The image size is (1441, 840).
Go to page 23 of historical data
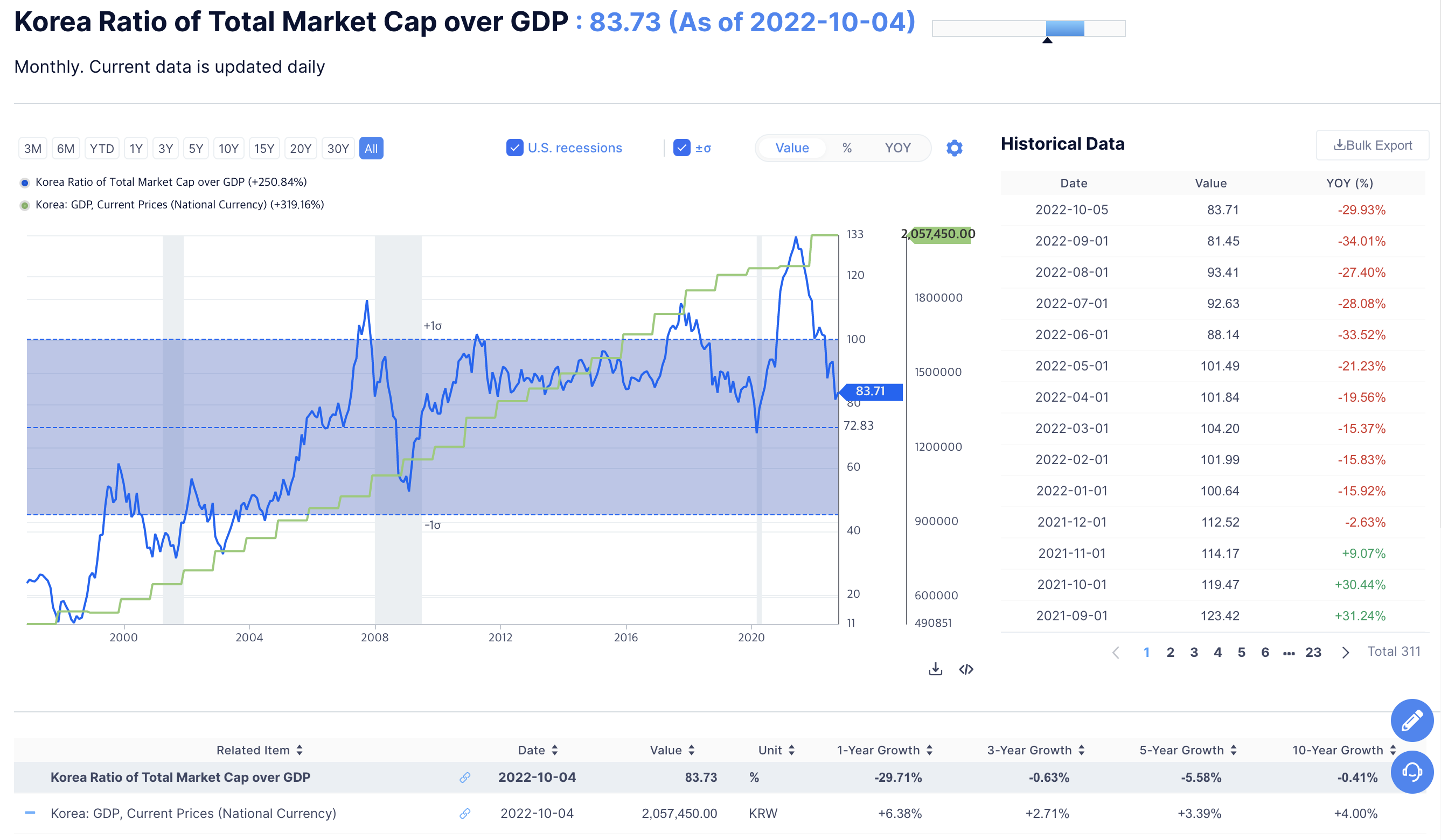point(1313,653)
